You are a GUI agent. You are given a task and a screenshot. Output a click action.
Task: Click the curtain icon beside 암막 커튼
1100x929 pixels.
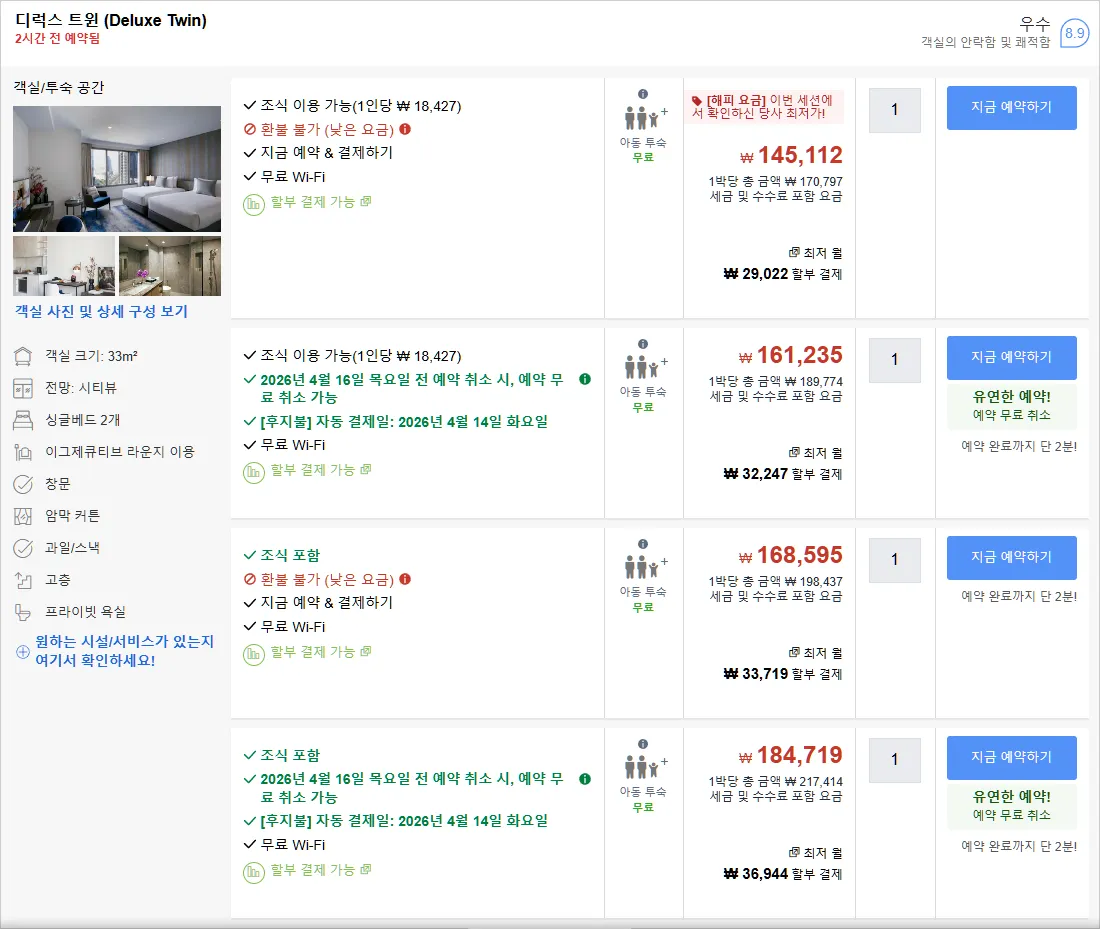[23, 516]
